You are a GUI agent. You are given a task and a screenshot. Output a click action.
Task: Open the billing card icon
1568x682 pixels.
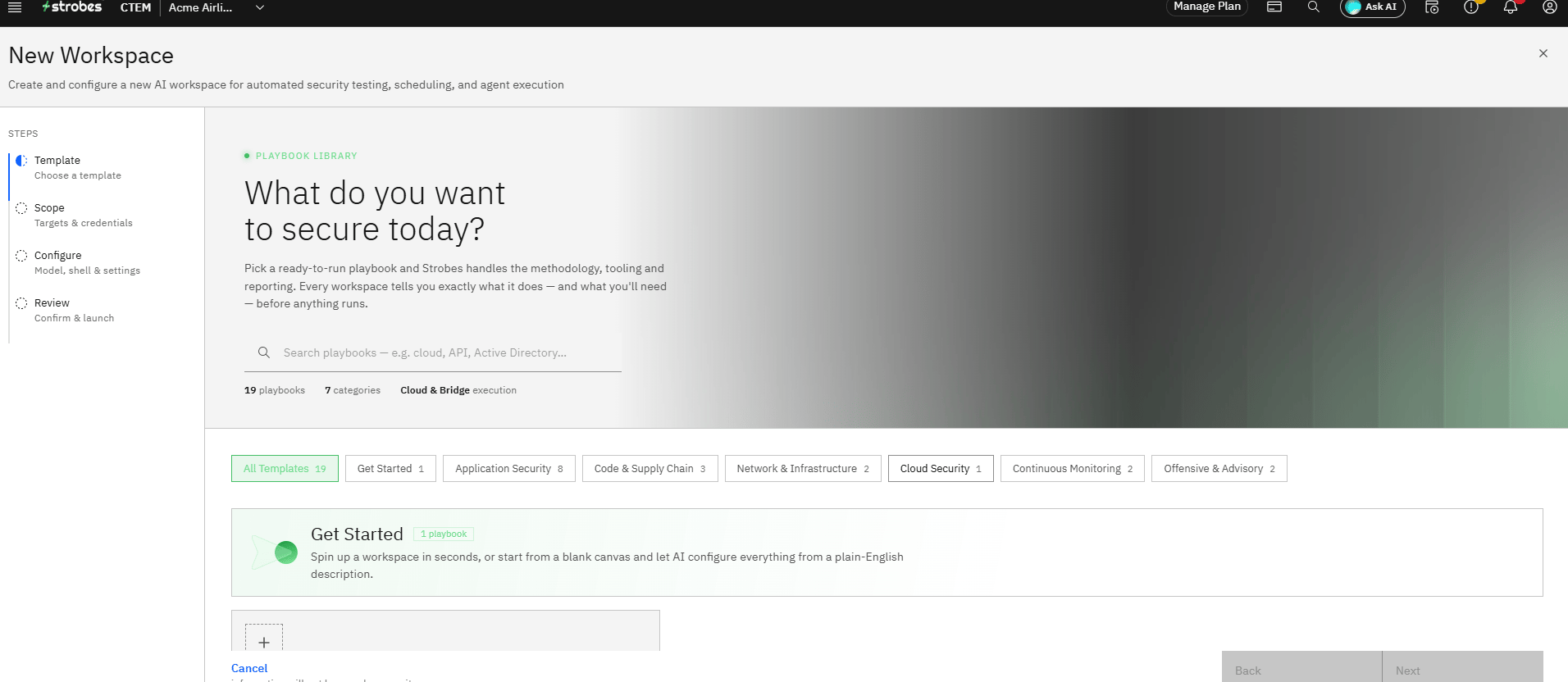(1274, 7)
